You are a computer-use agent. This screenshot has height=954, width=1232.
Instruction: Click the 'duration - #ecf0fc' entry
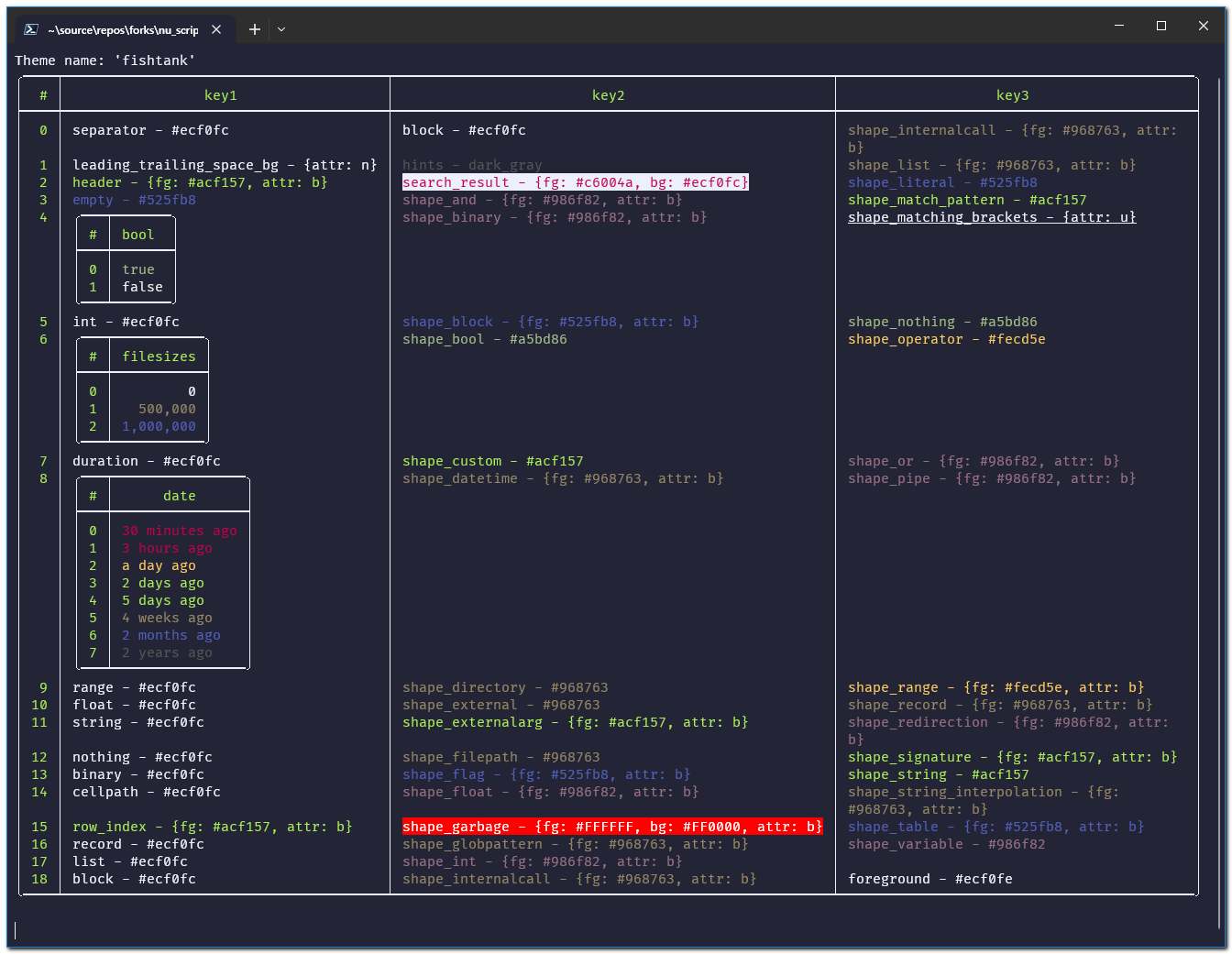(147, 461)
